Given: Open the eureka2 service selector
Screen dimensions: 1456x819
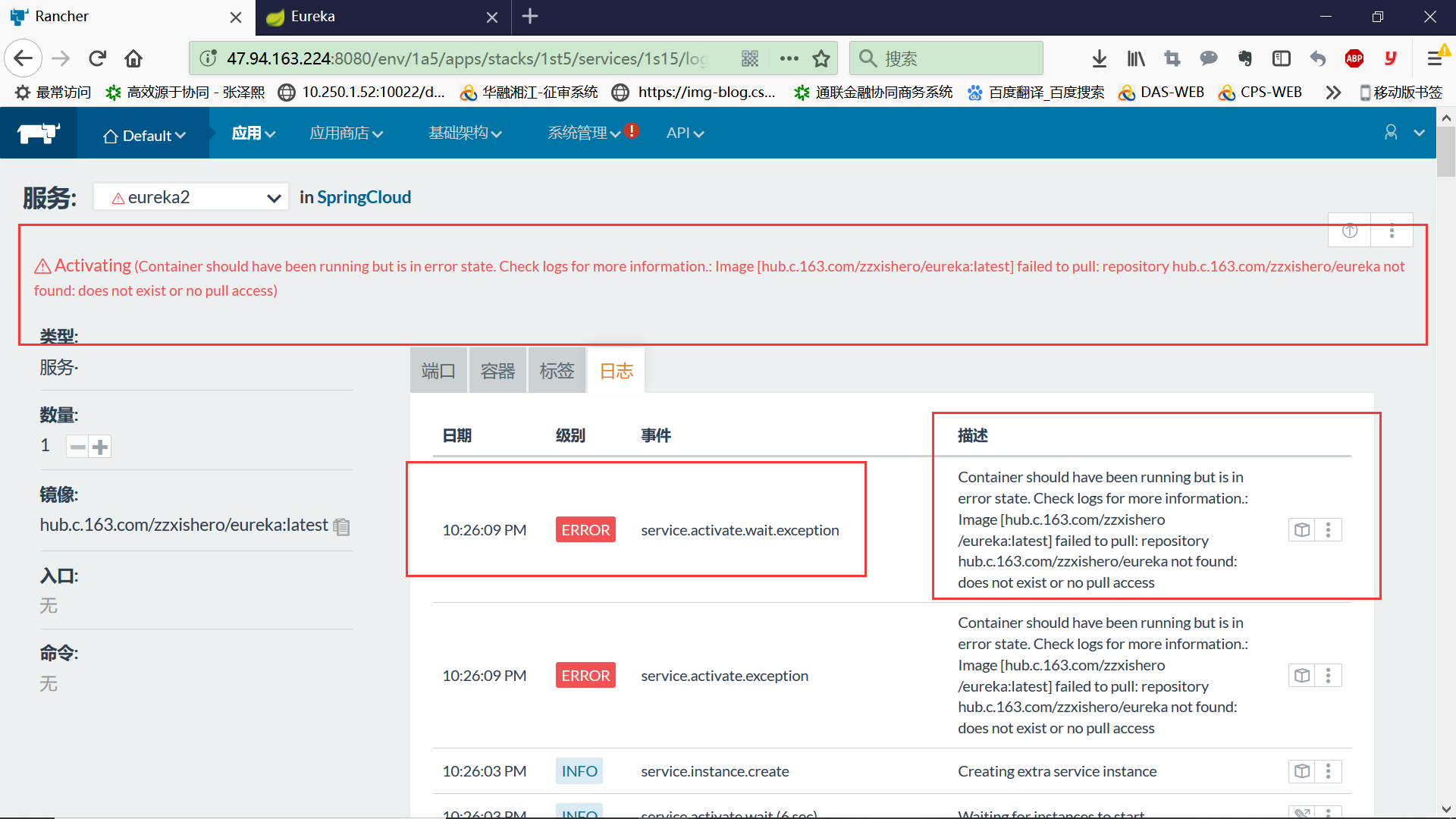Looking at the screenshot, I should tap(191, 197).
